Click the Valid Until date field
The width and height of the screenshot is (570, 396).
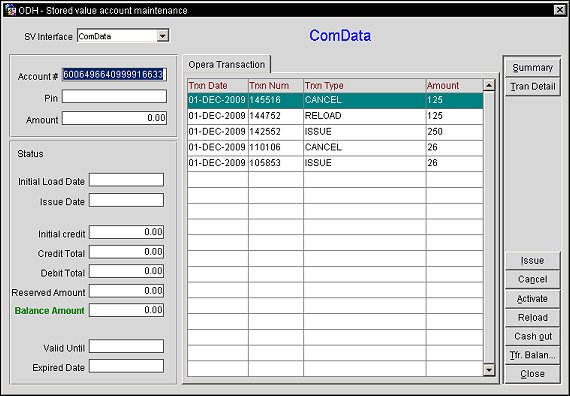[x=127, y=346]
